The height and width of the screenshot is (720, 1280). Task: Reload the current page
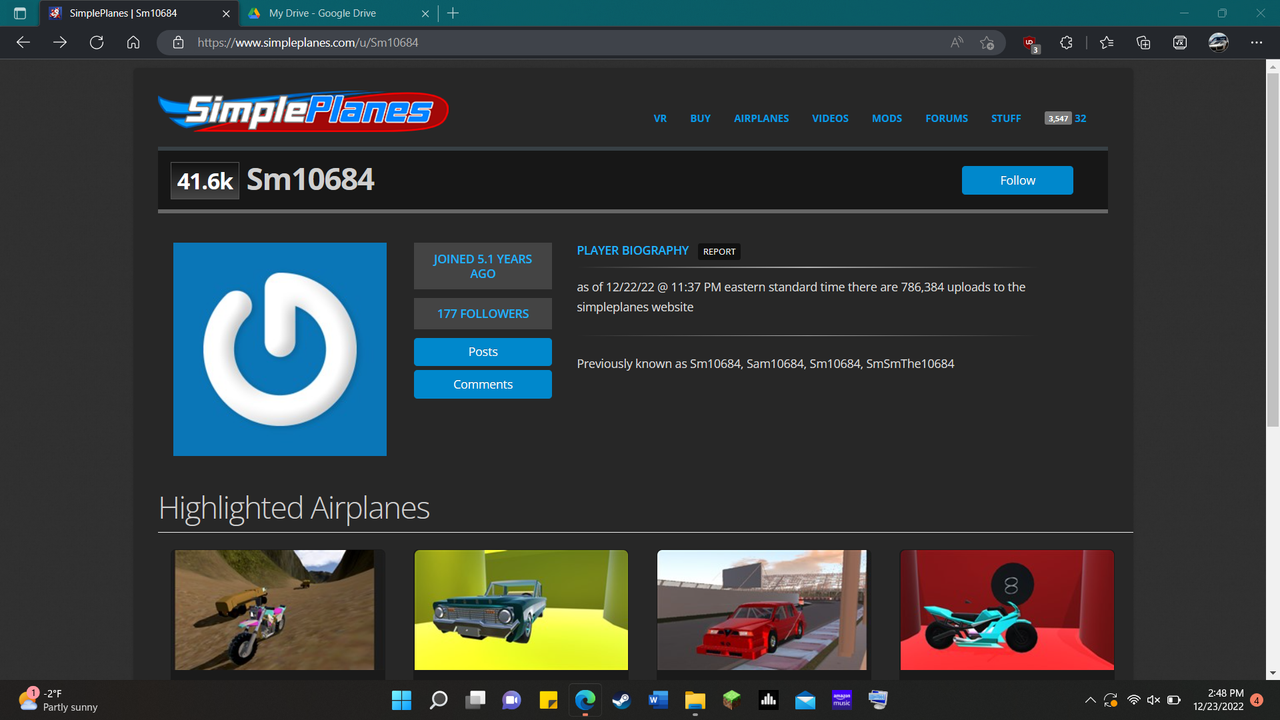(96, 43)
